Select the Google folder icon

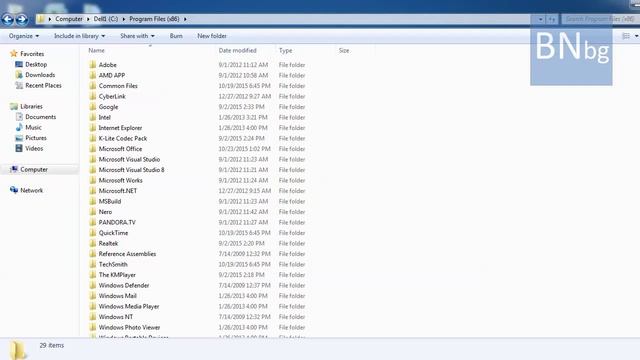click(93, 107)
